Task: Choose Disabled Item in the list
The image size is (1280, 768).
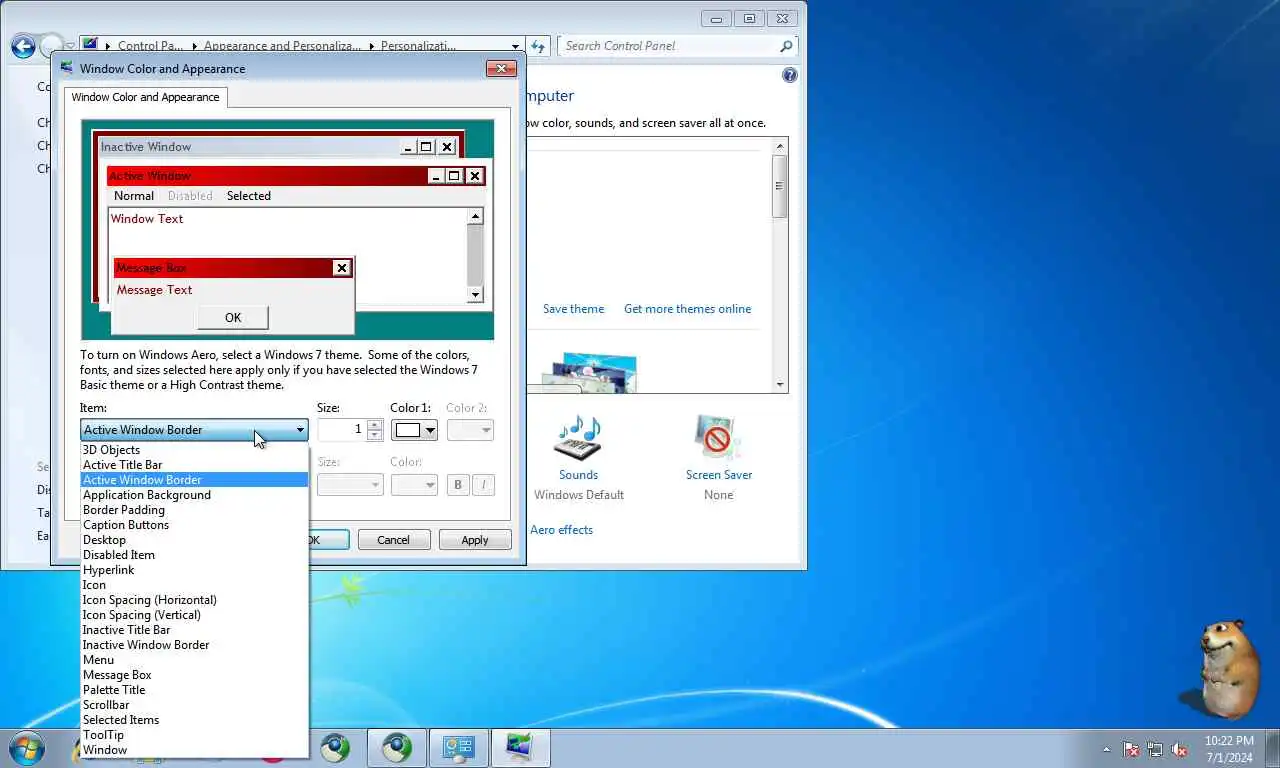Action: click(x=194, y=555)
